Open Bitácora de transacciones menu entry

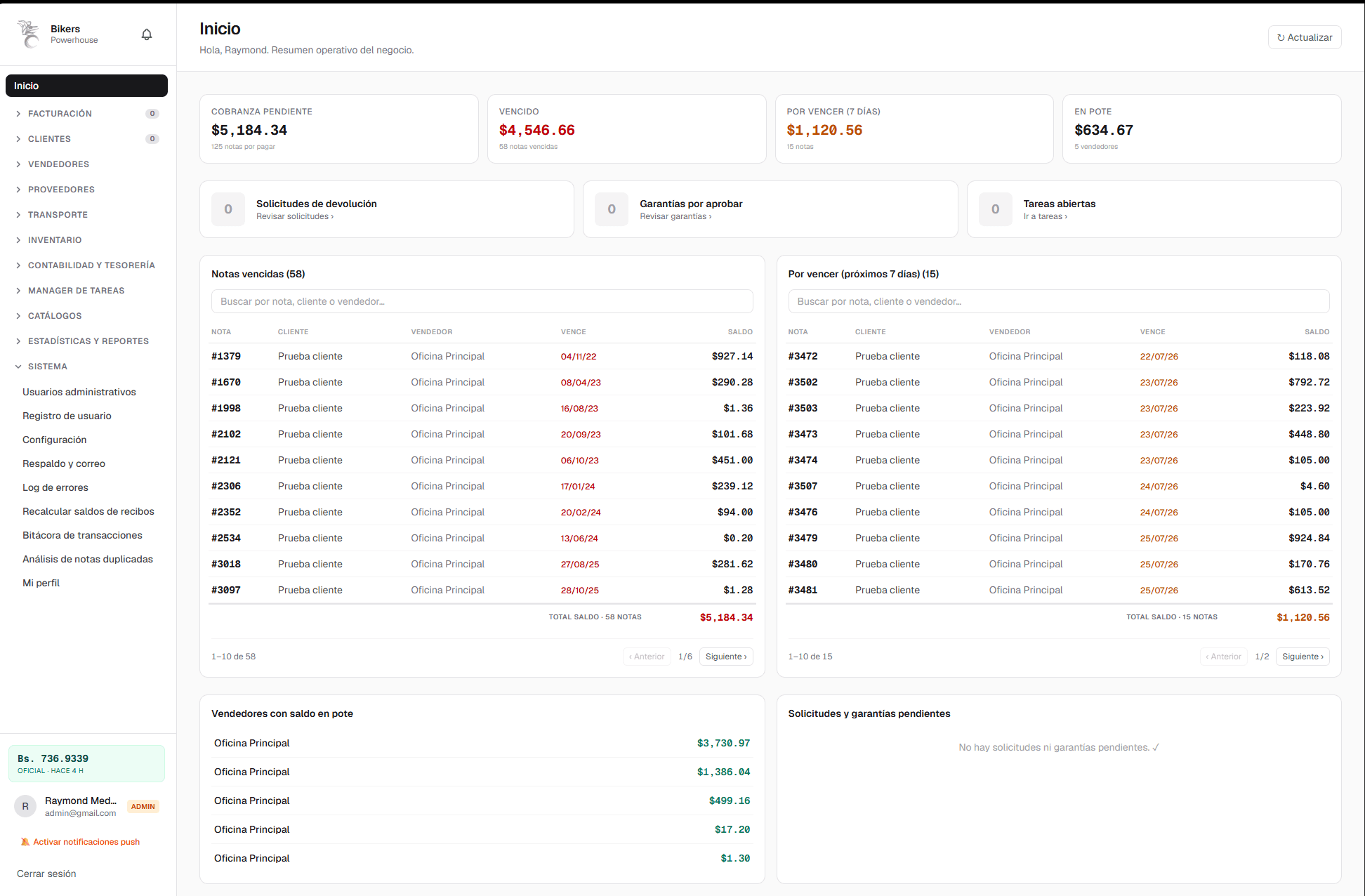(82, 535)
